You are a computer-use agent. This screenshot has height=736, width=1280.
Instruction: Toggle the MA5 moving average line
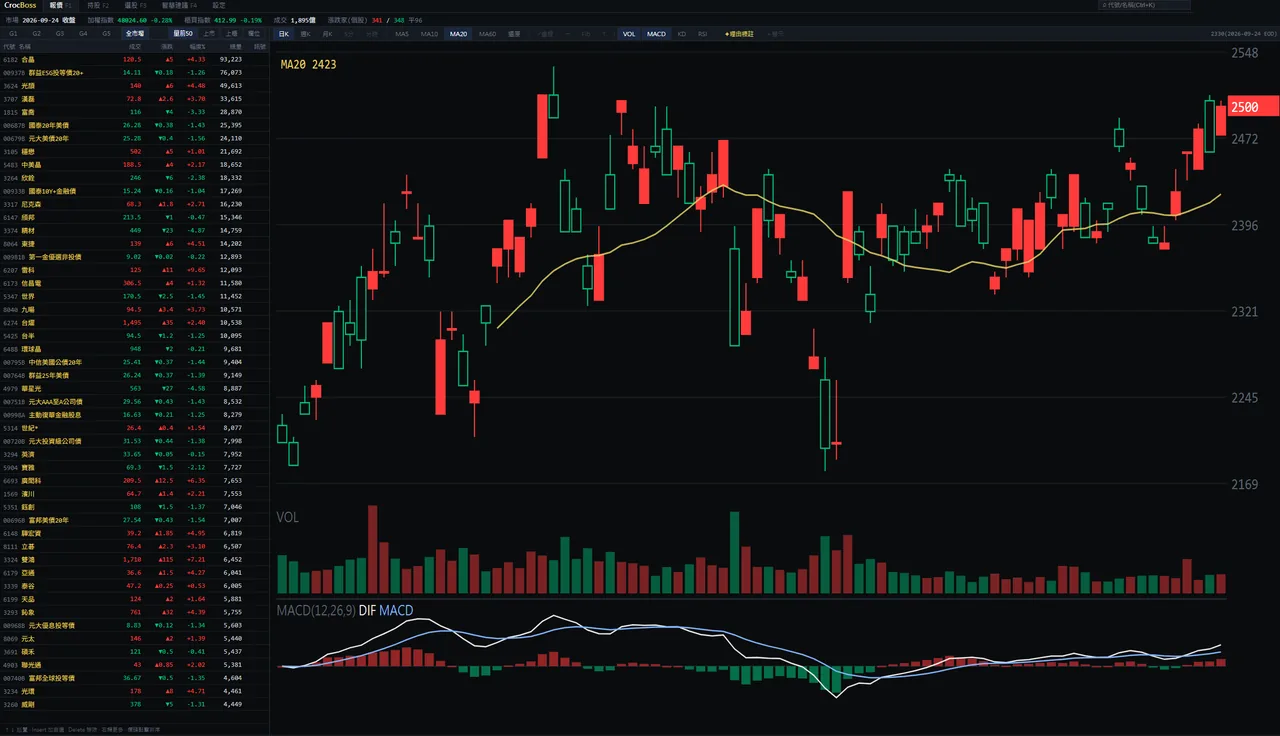click(402, 34)
